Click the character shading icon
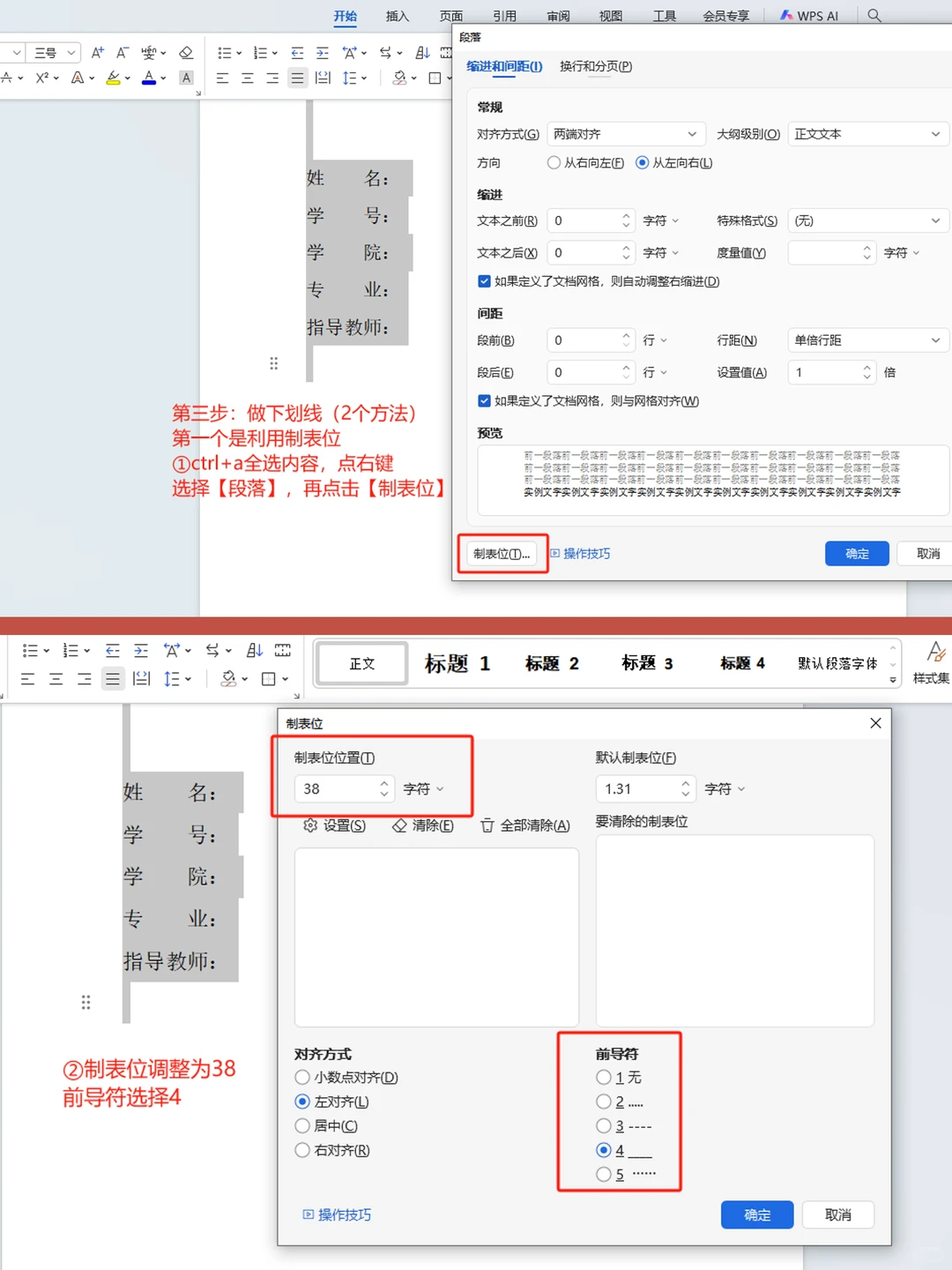Viewport: 952px width, 1270px height. click(186, 78)
